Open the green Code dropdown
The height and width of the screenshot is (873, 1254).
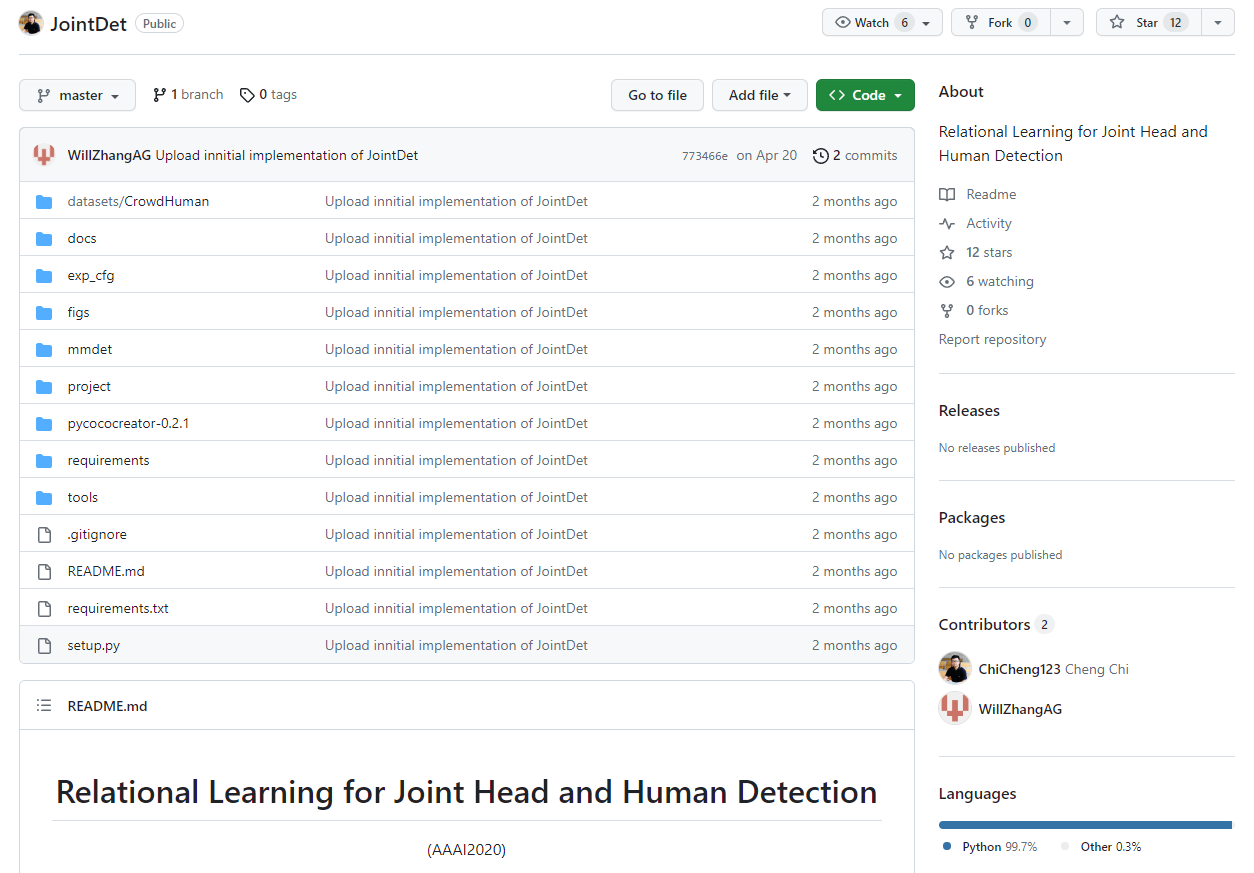(865, 95)
